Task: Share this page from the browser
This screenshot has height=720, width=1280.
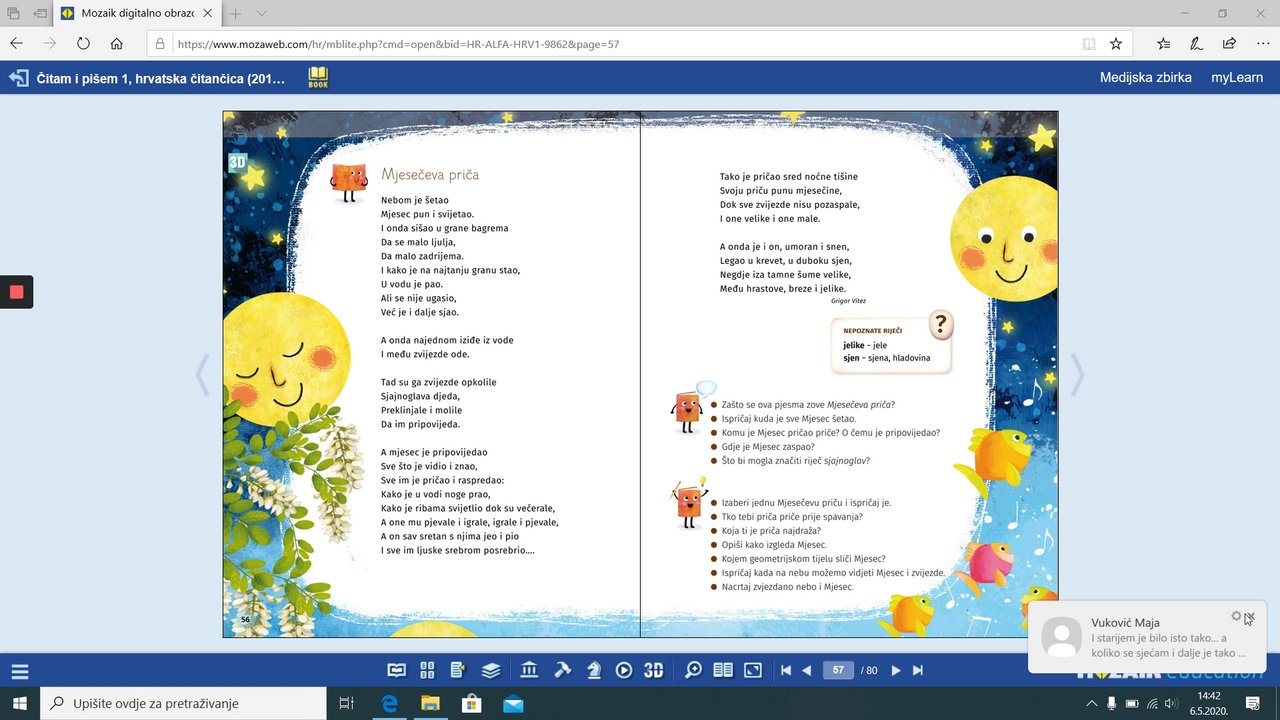Action: 1229,44
